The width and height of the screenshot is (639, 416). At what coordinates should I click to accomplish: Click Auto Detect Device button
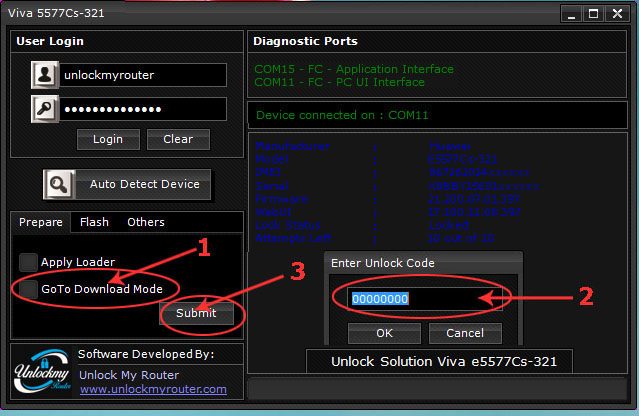(127, 185)
